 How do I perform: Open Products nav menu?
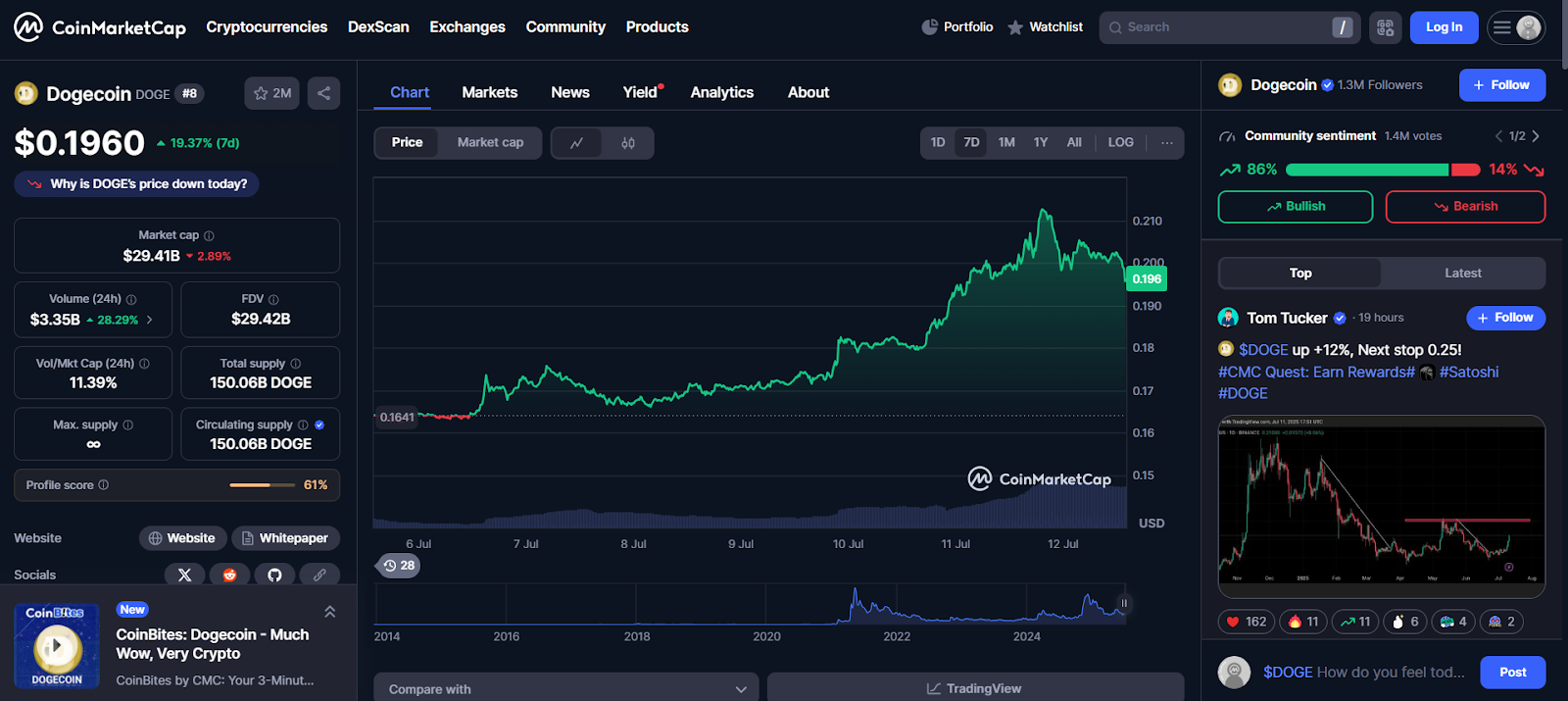pos(658,27)
